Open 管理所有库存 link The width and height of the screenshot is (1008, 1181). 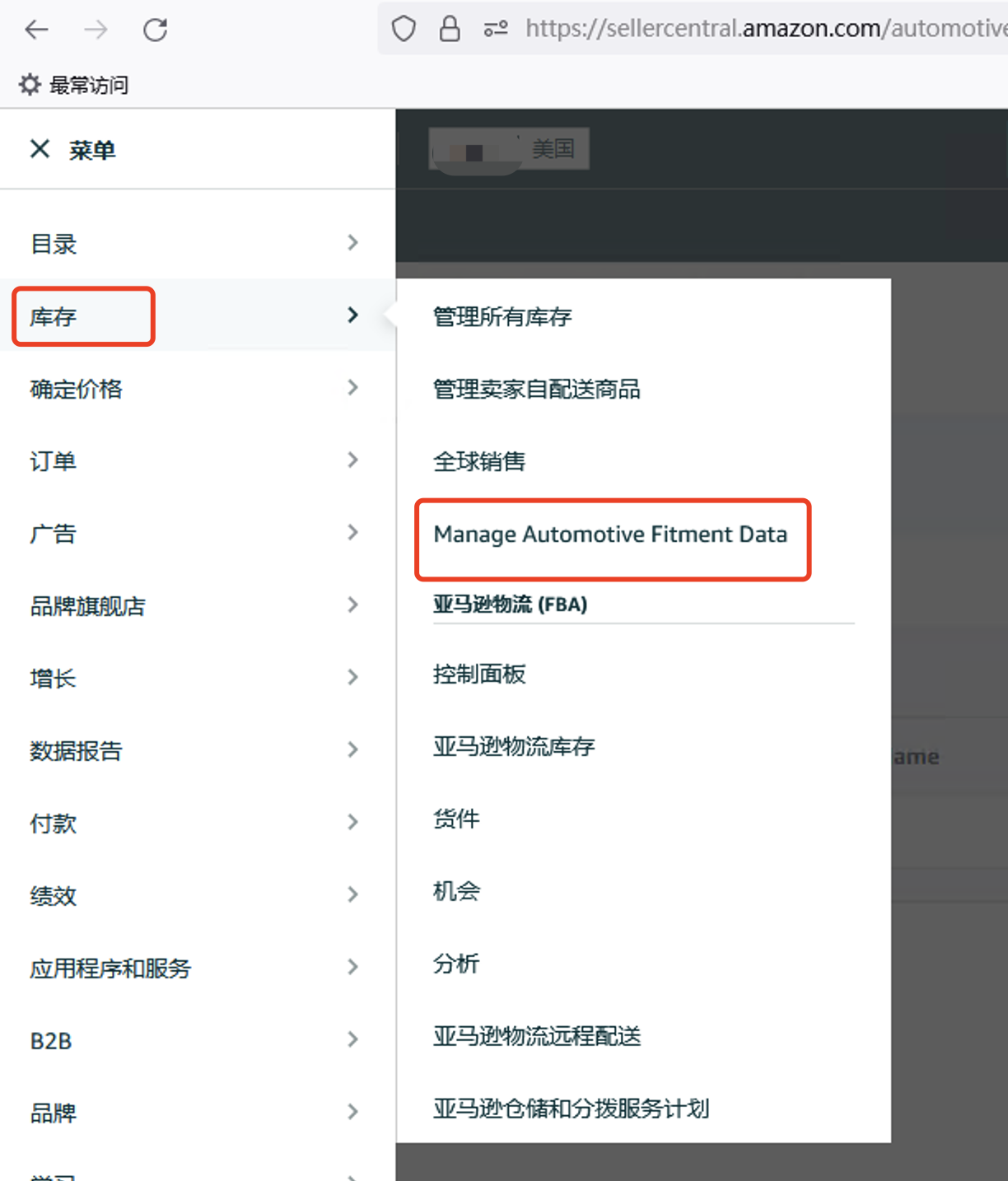click(x=502, y=317)
